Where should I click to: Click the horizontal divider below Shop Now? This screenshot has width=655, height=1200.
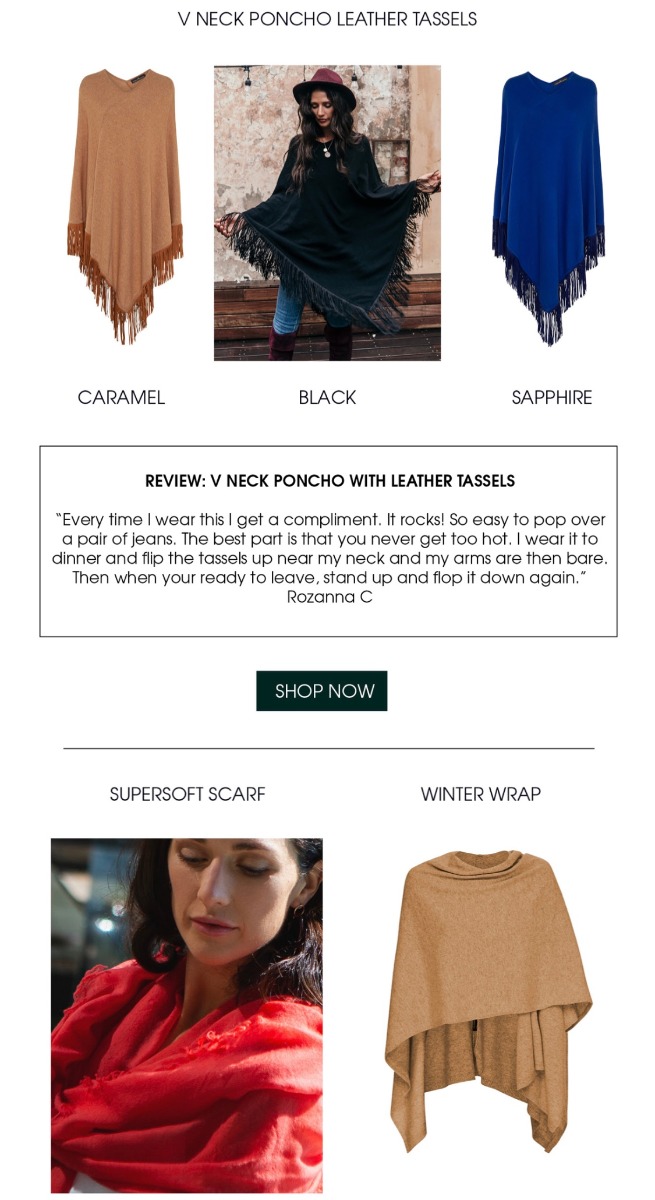point(328,748)
